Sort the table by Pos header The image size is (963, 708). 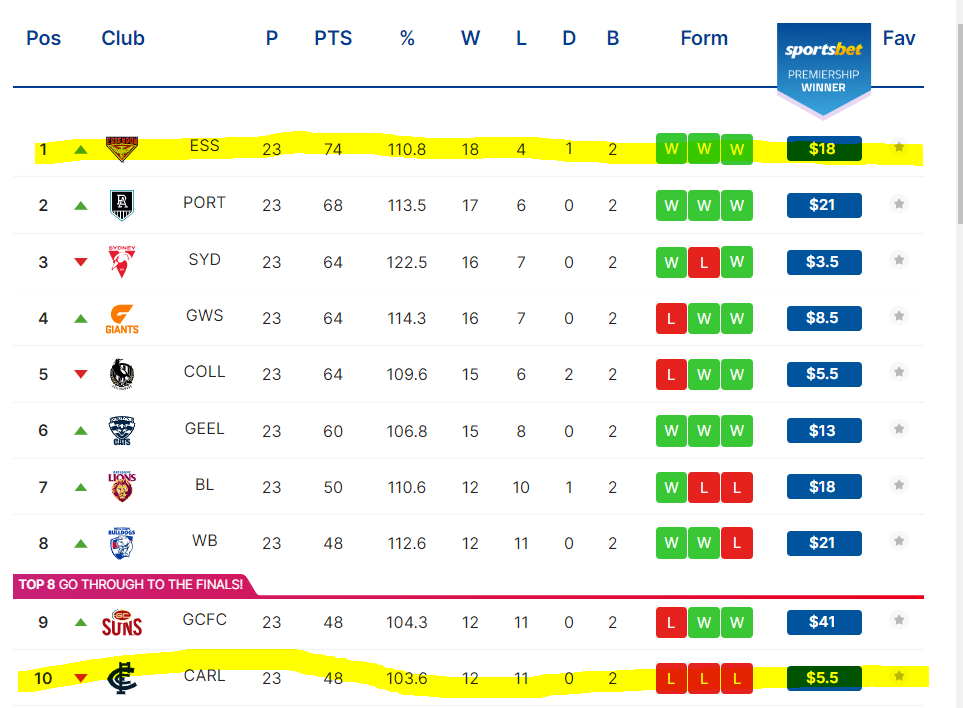click(44, 38)
